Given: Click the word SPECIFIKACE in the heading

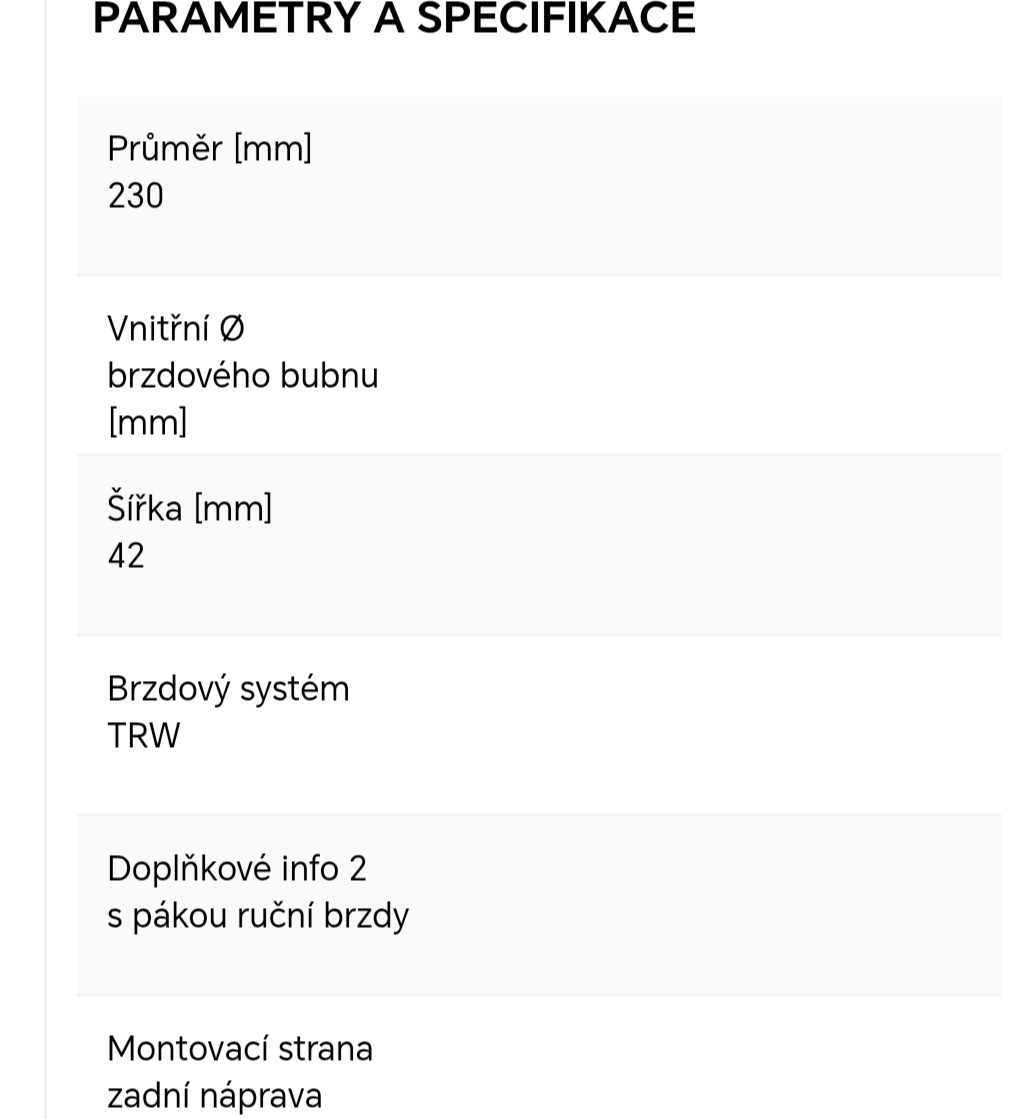Looking at the screenshot, I should click(556, 18).
